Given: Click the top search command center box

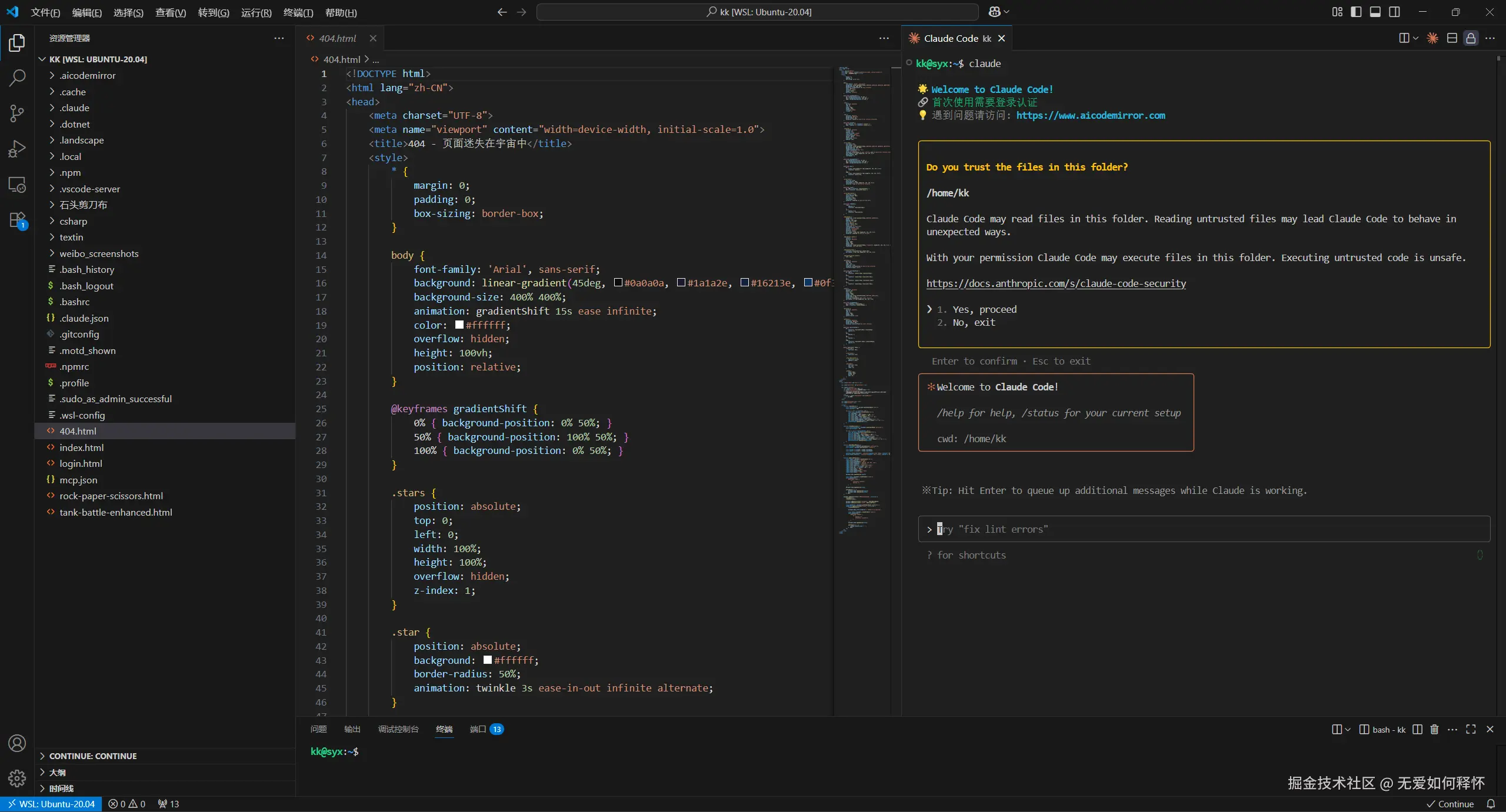Looking at the screenshot, I should pyautogui.click(x=757, y=12).
